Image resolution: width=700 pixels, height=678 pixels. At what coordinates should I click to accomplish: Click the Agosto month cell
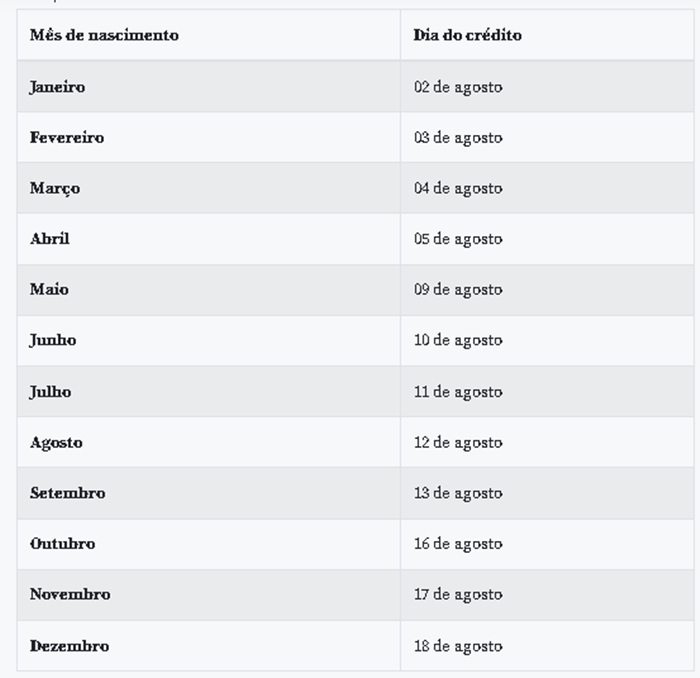(x=56, y=442)
